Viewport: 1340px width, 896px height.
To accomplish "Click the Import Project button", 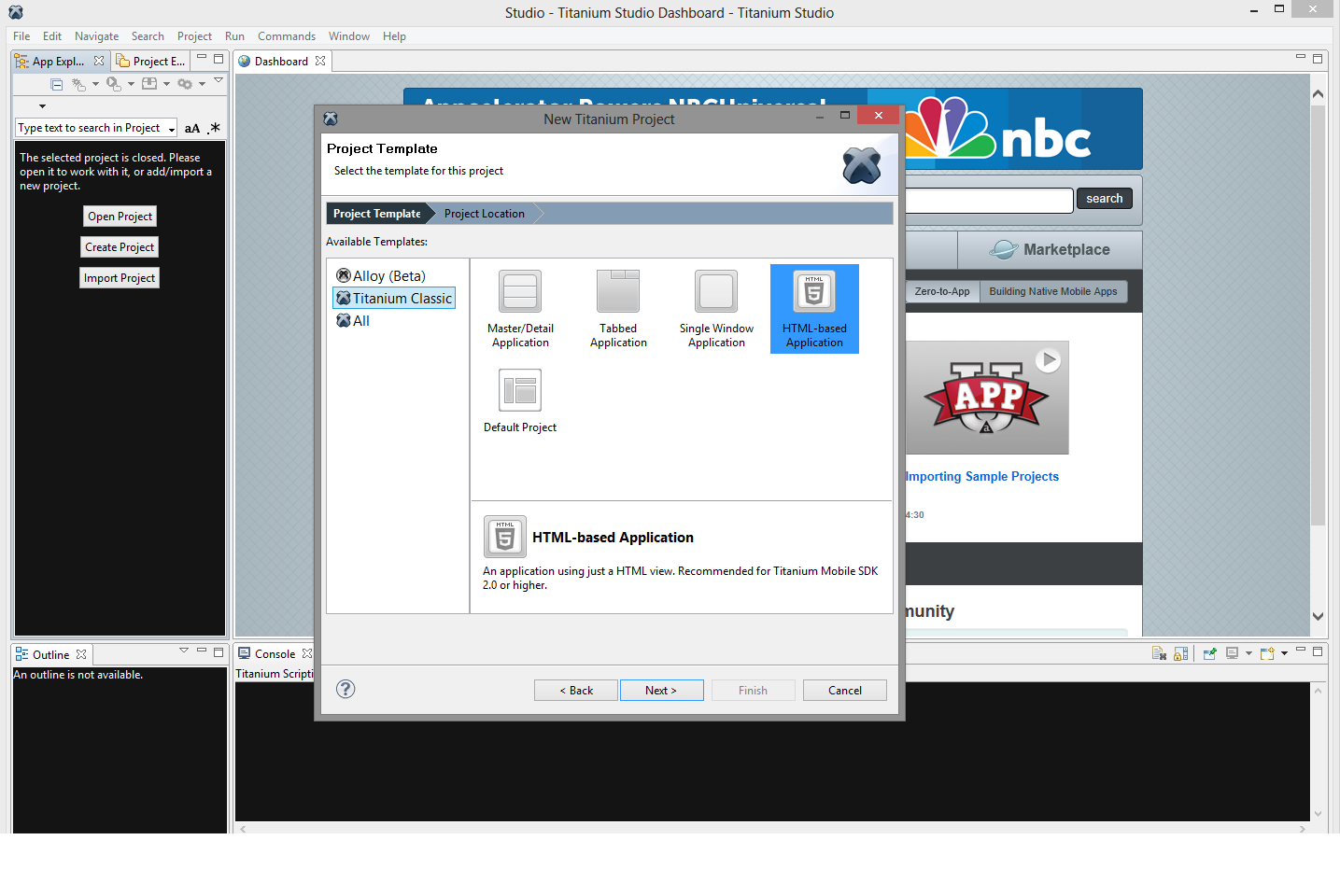I will (x=120, y=277).
